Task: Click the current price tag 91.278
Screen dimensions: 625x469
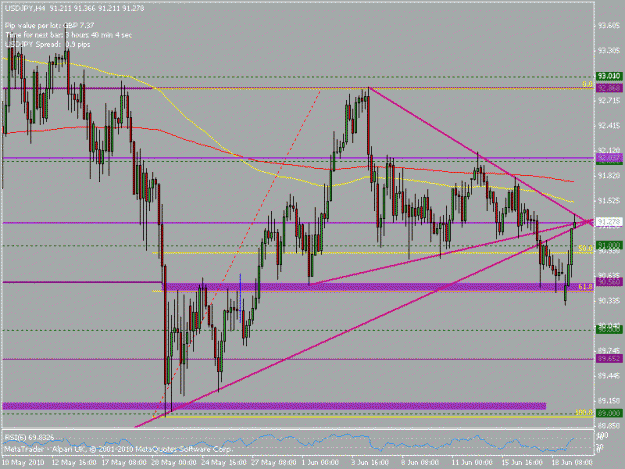Action: tap(609, 222)
